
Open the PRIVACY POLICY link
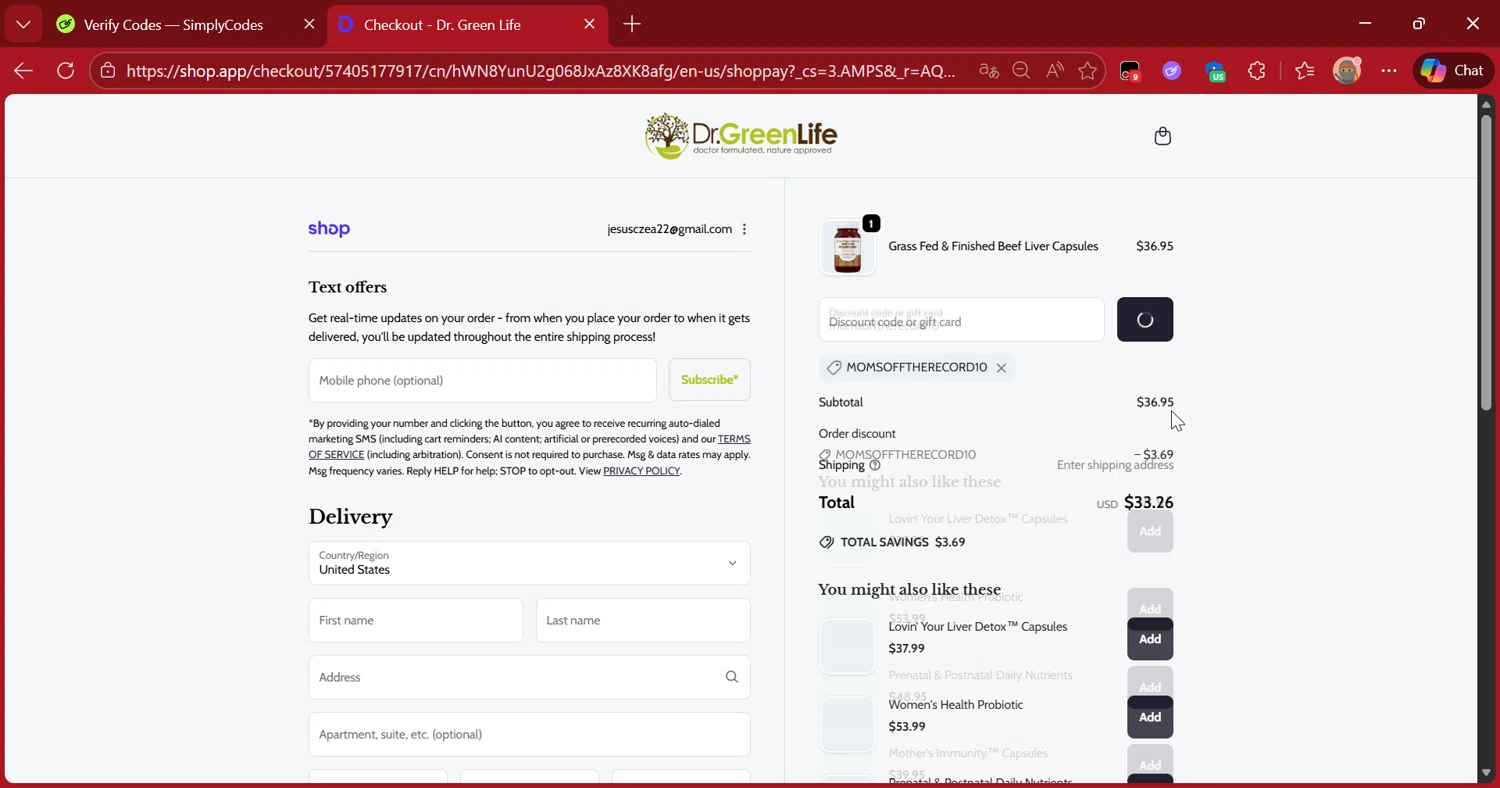pos(641,471)
